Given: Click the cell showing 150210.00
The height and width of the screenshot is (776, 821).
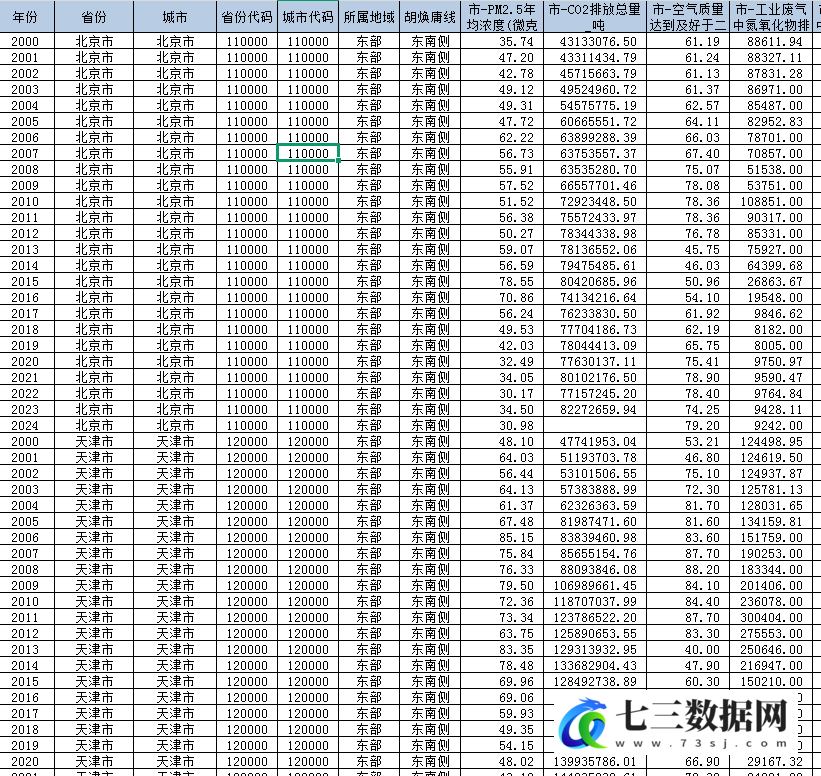Looking at the screenshot, I should click(771, 681).
